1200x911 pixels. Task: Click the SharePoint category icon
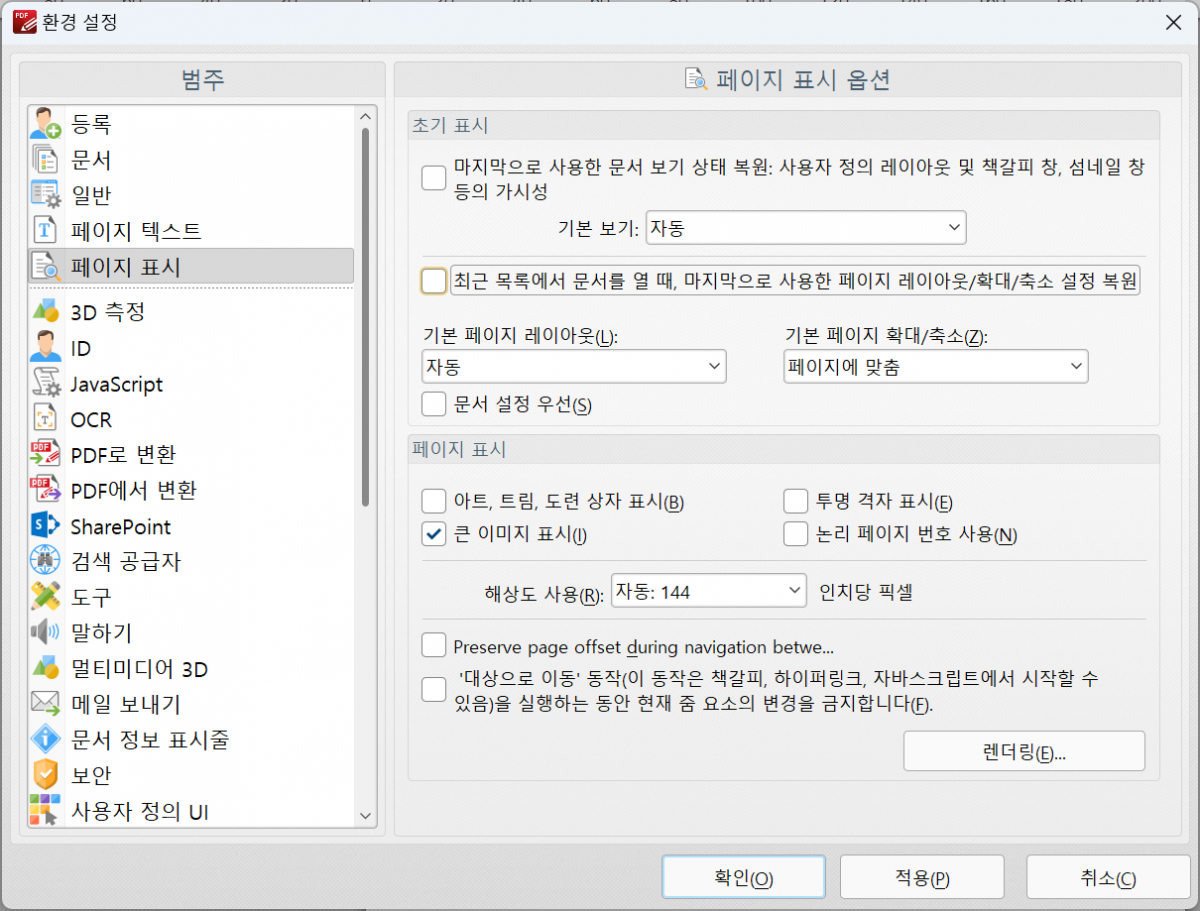click(x=45, y=526)
